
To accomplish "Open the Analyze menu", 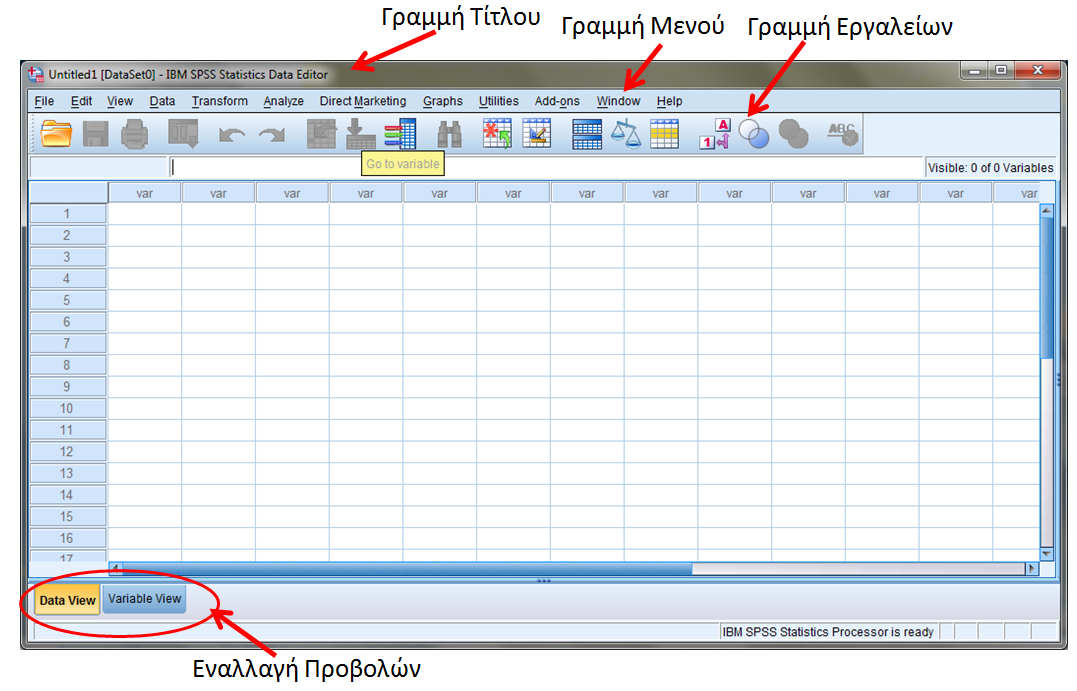I will pos(283,101).
